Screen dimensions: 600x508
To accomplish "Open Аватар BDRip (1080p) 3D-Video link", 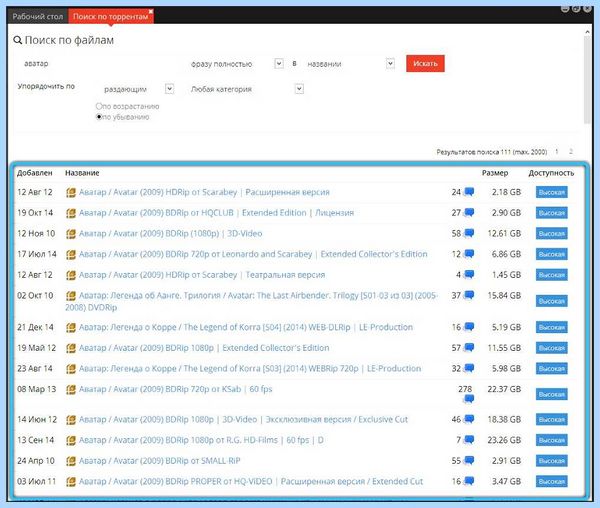I will [x=171, y=233].
